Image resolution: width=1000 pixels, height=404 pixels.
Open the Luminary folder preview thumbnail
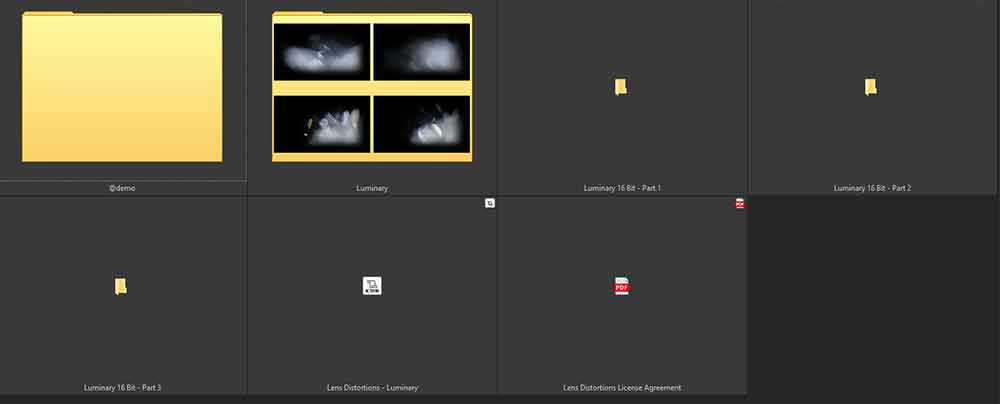(372, 87)
